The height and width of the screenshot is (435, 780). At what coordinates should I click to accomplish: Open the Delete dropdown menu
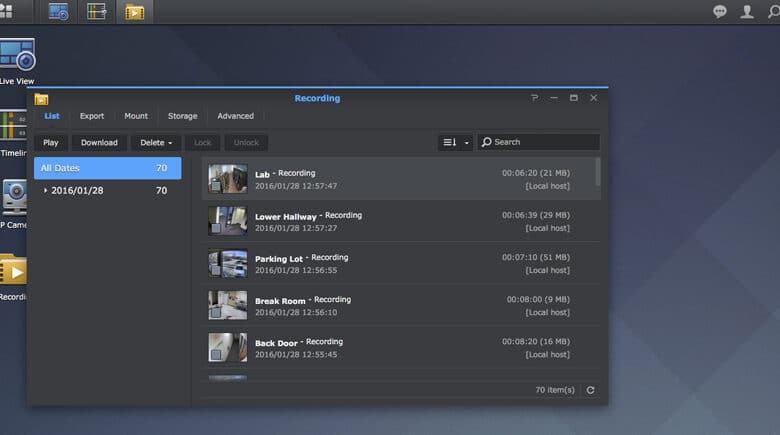click(156, 142)
